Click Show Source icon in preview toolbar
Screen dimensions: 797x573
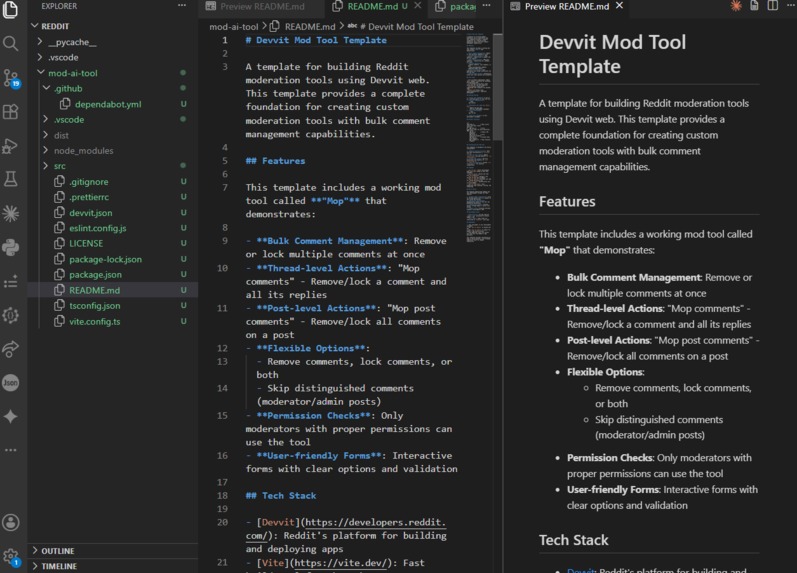click(754, 6)
